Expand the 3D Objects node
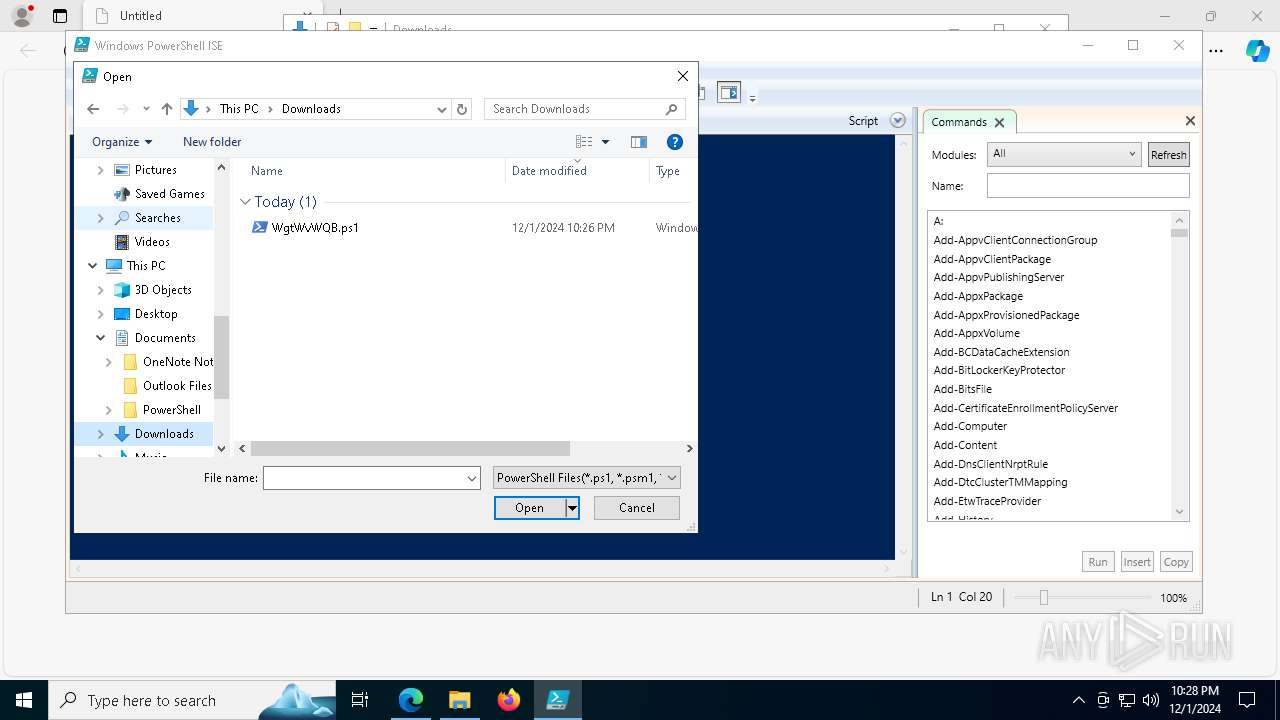The width and height of the screenshot is (1280, 720). 100,290
